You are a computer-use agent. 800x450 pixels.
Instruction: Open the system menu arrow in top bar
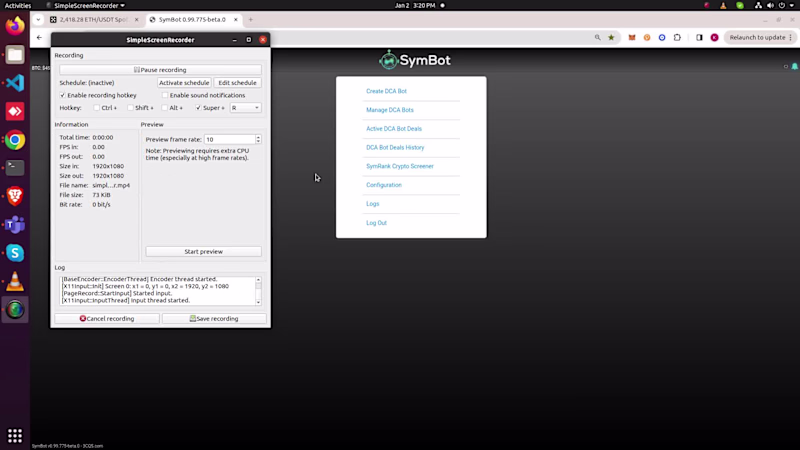(x=792, y=6)
